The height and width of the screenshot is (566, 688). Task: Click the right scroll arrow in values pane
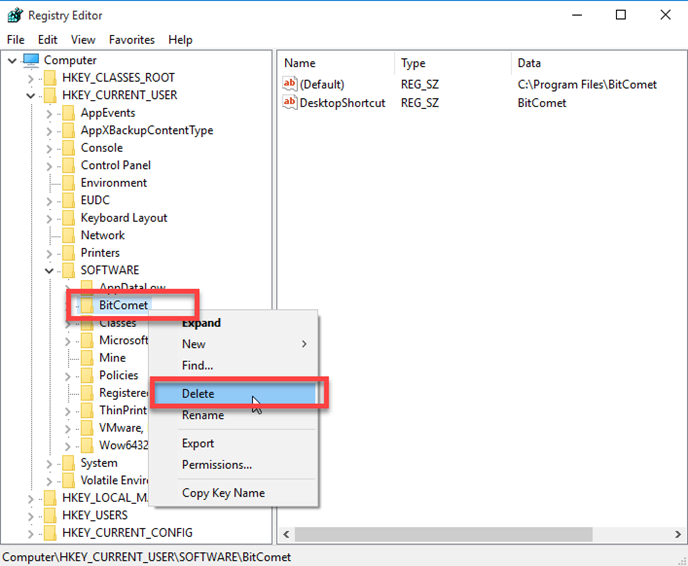click(677, 534)
